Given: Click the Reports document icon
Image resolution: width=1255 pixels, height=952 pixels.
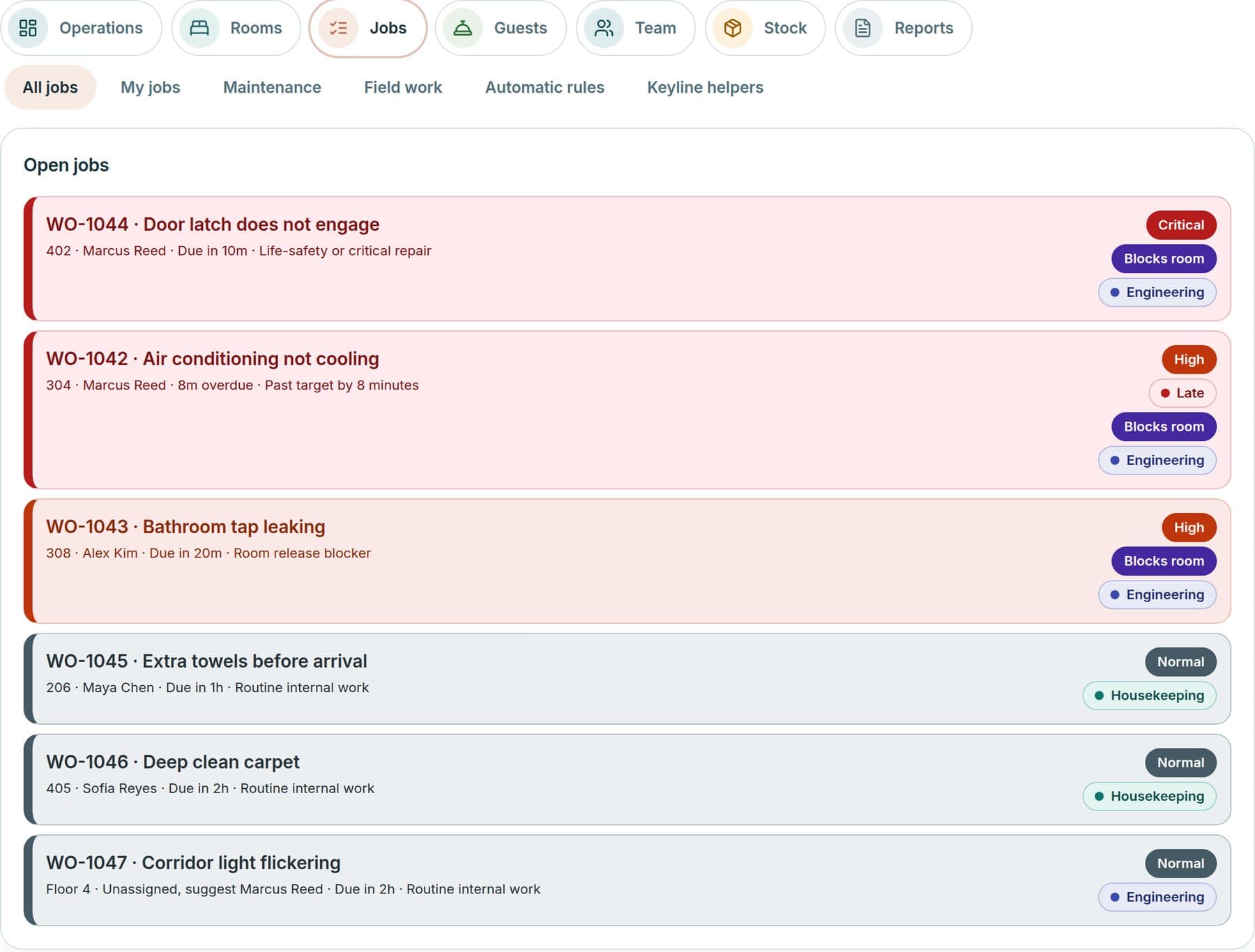Looking at the screenshot, I should pos(863,28).
